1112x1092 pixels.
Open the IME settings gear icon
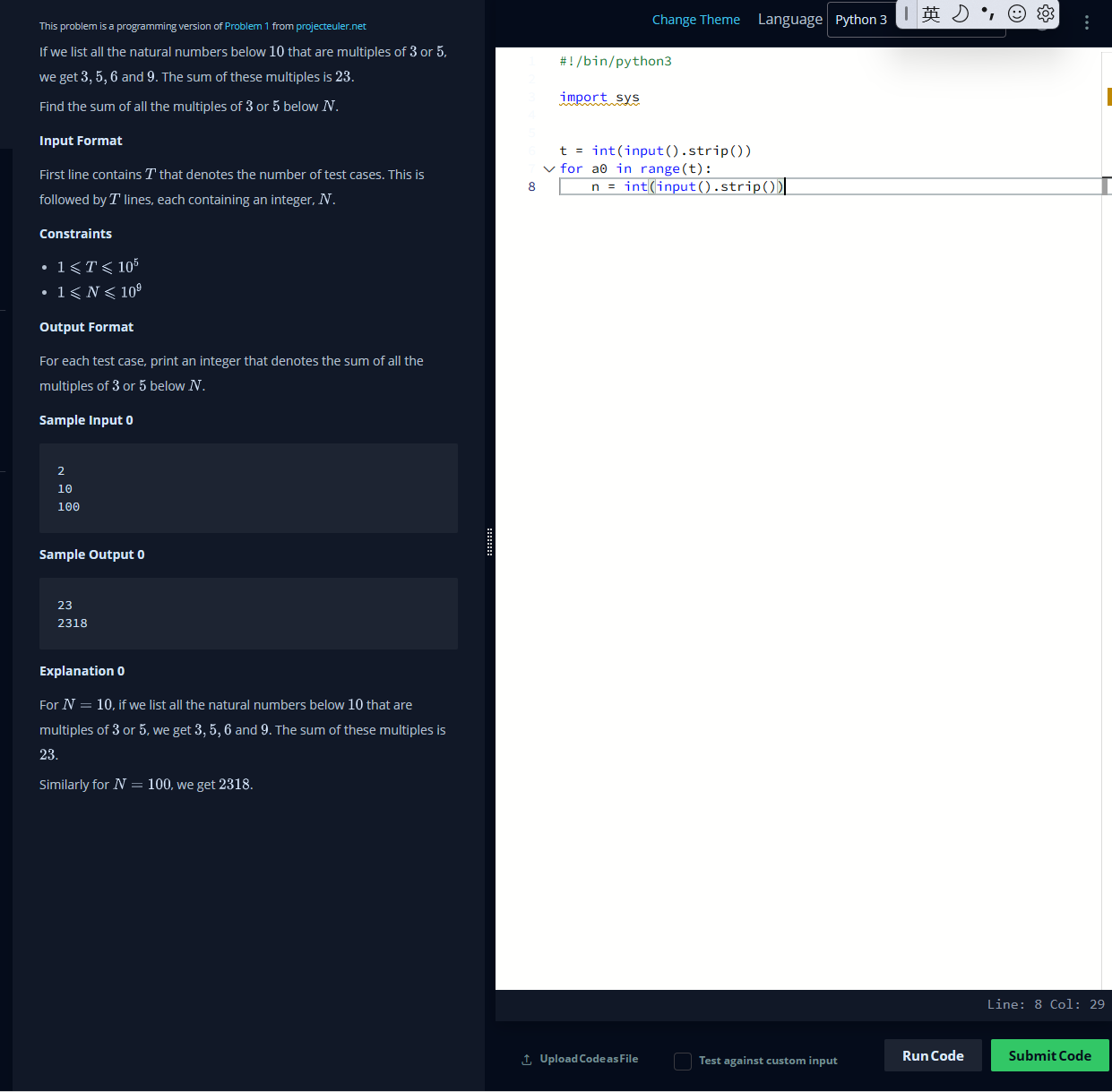tap(1046, 13)
